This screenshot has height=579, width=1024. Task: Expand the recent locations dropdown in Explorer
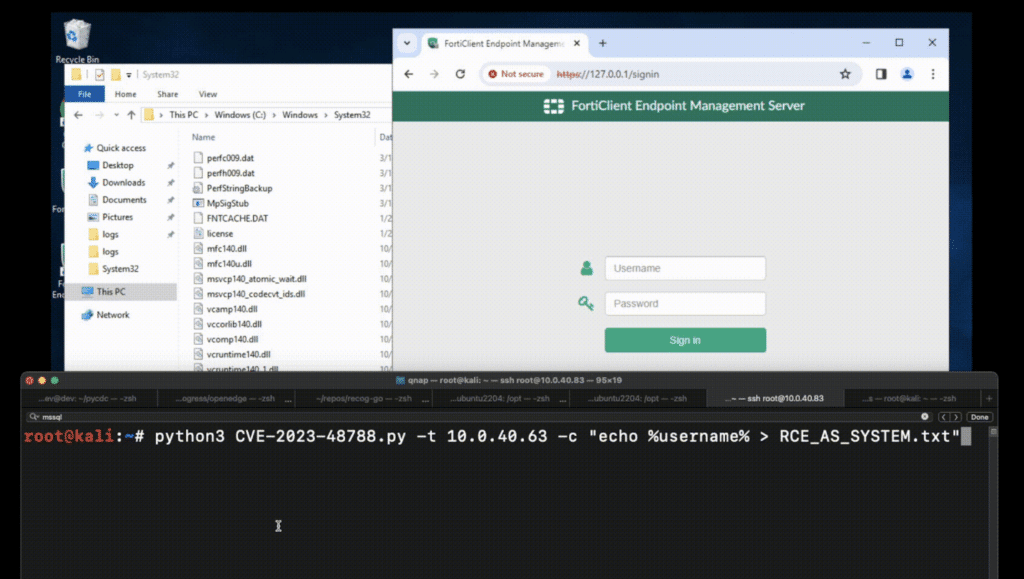(116, 115)
